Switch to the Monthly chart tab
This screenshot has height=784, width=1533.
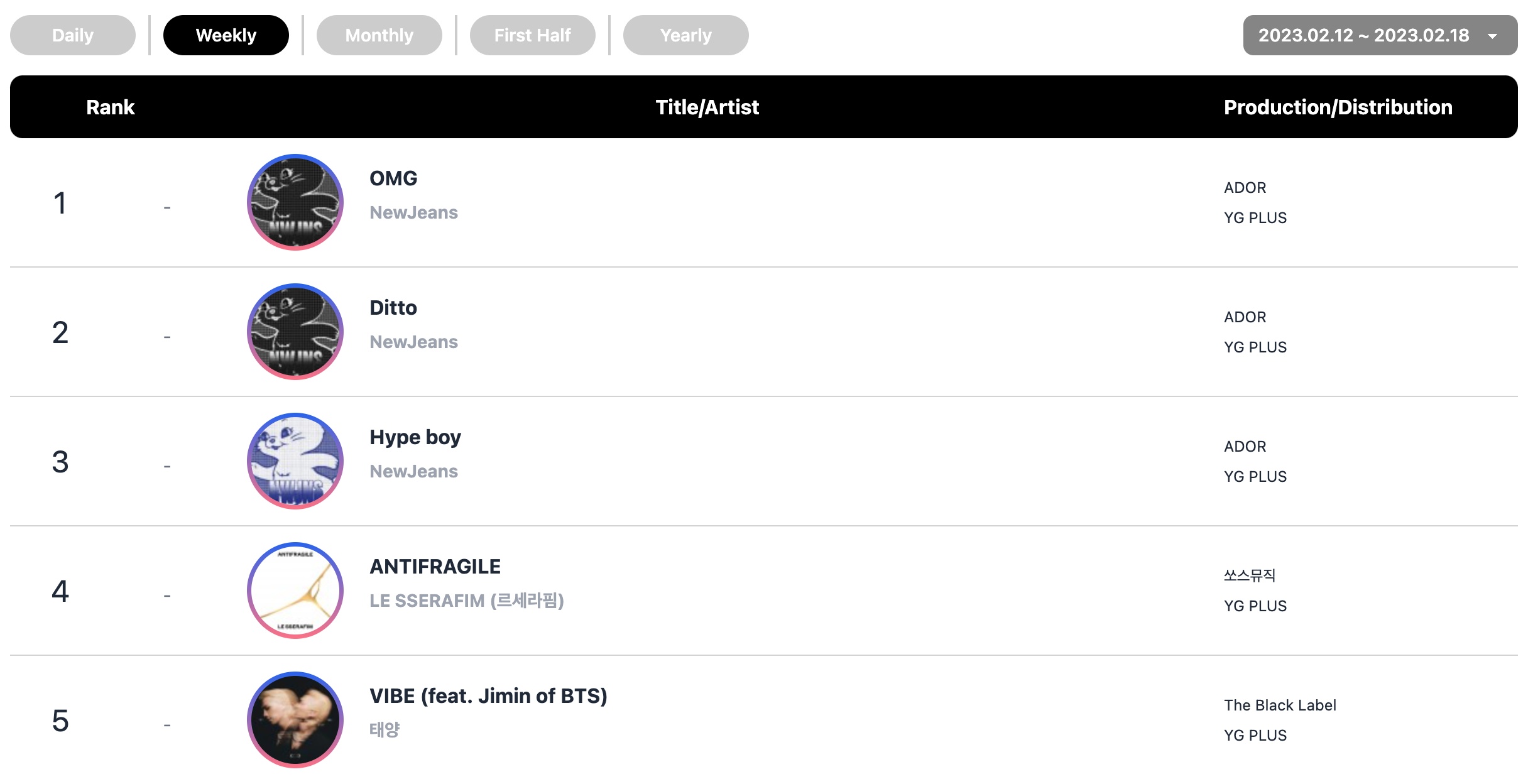(379, 35)
